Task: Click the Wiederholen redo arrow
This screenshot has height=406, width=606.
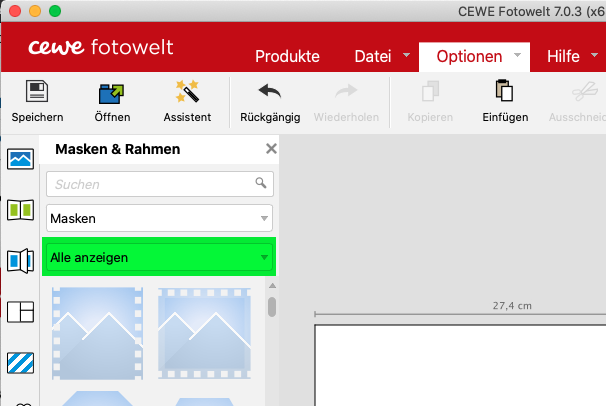Action: 346,91
